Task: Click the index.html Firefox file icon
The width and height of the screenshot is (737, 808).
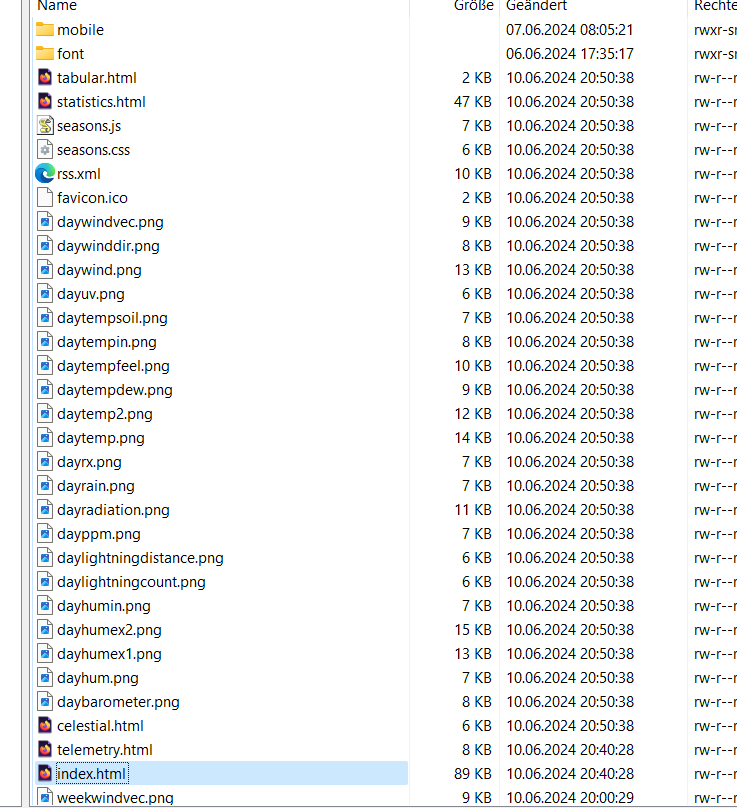Action: pos(45,774)
